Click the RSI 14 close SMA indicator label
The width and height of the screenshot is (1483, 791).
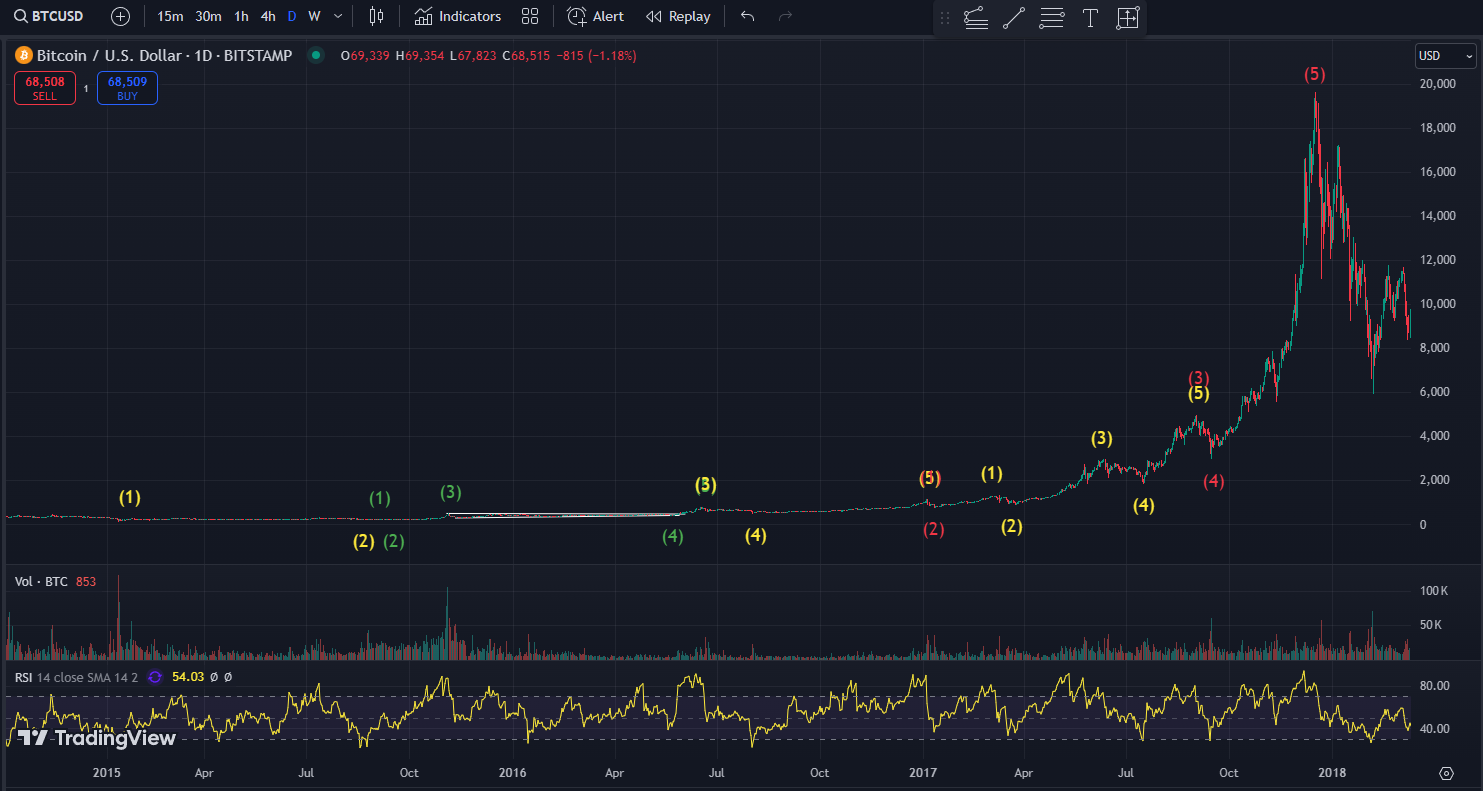[78, 677]
